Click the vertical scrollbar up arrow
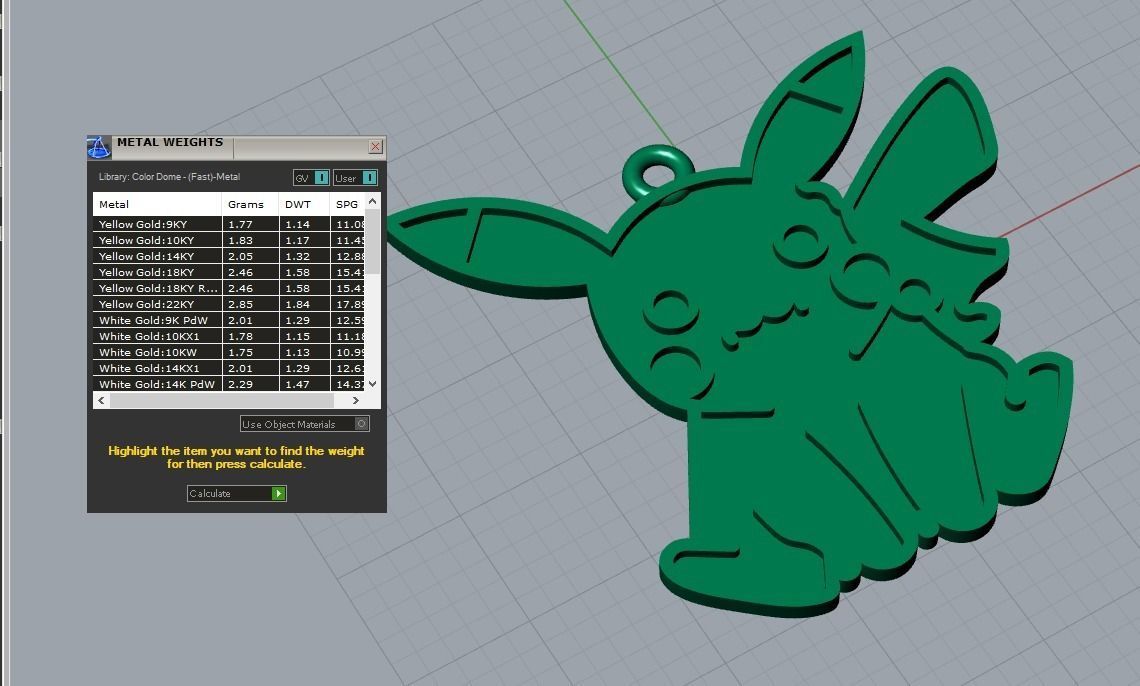This screenshot has height=686, width=1140. (x=372, y=201)
